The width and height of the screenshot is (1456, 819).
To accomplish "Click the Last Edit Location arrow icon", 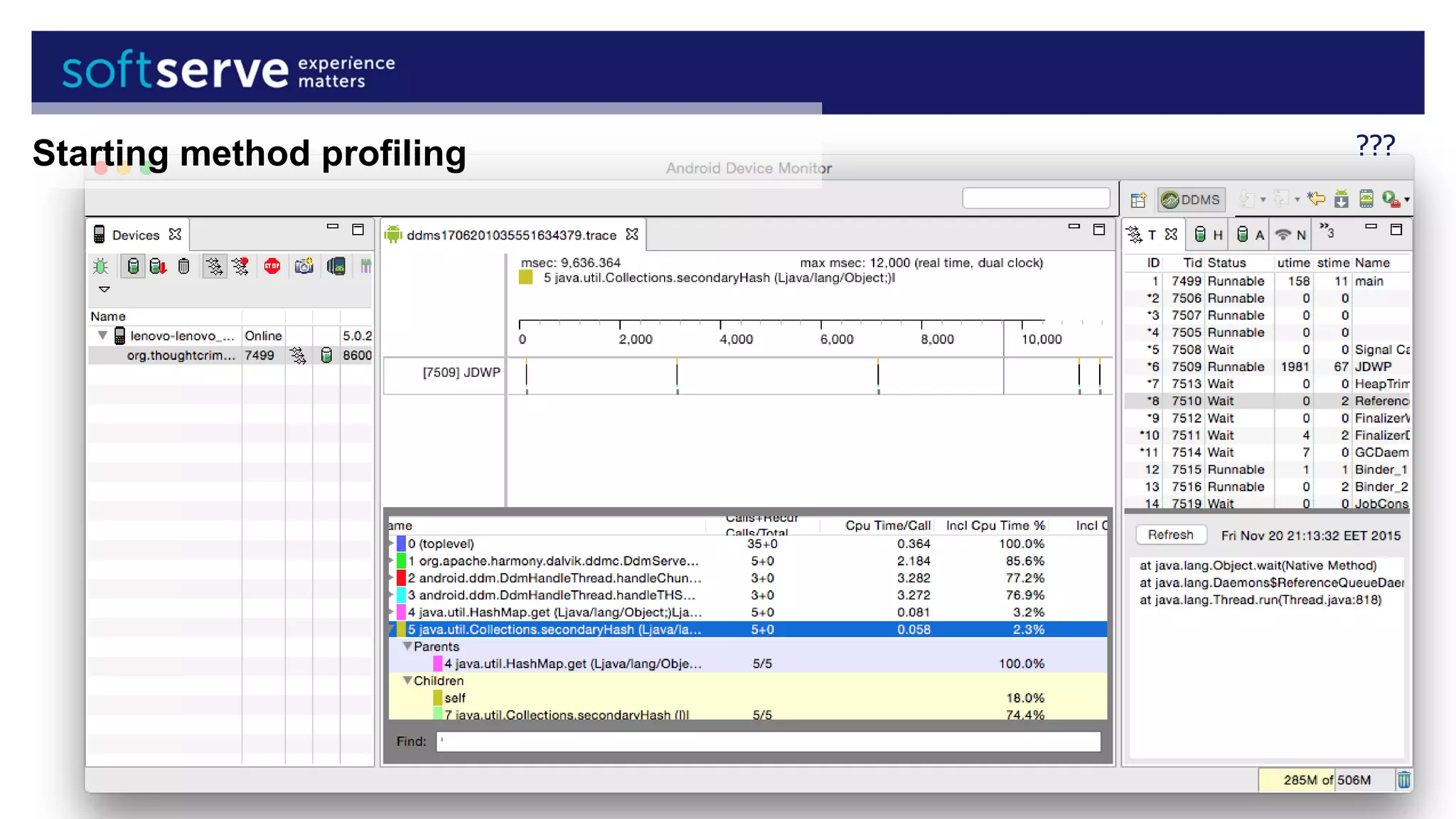I will click(1316, 200).
